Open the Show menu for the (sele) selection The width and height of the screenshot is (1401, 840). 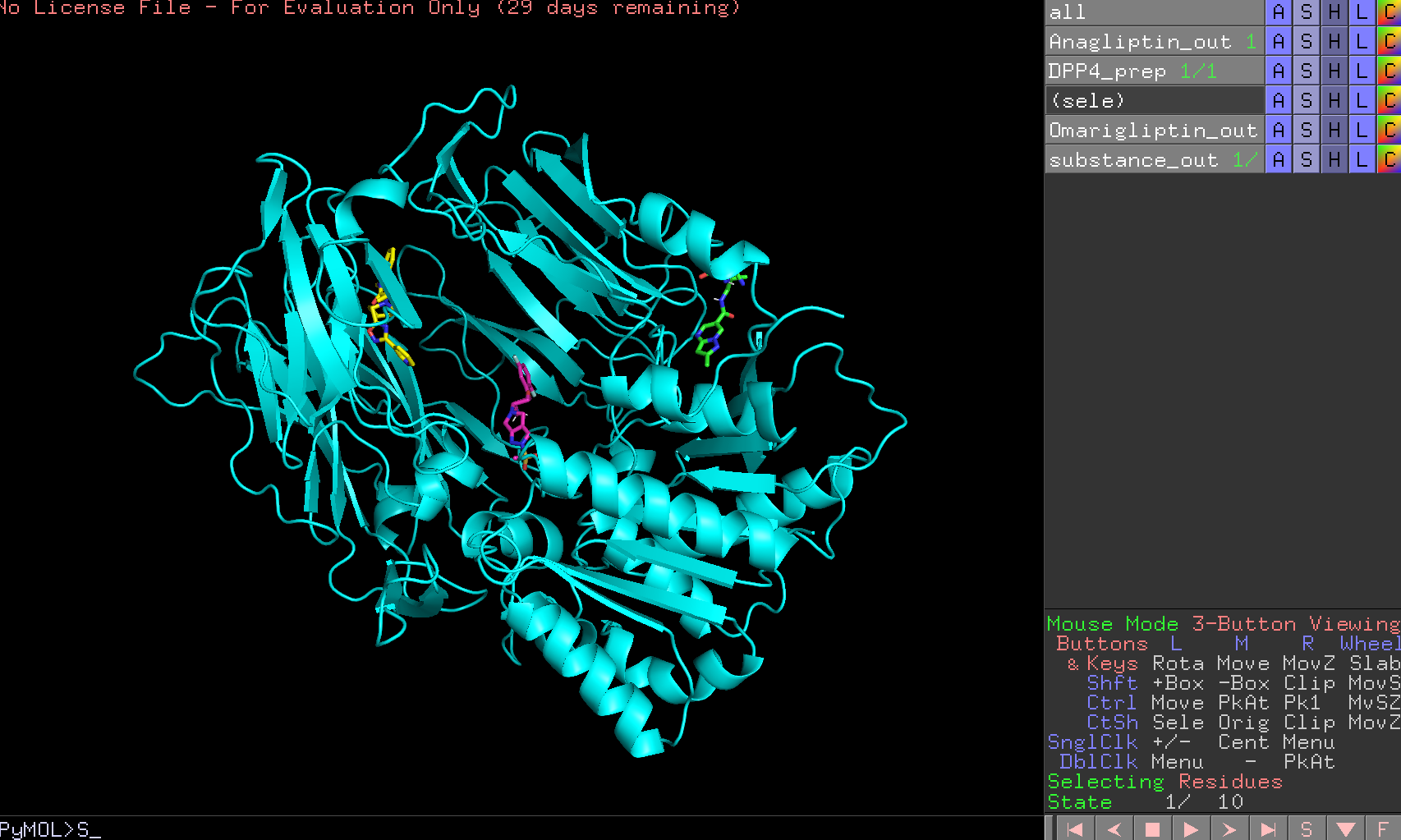tap(1306, 100)
